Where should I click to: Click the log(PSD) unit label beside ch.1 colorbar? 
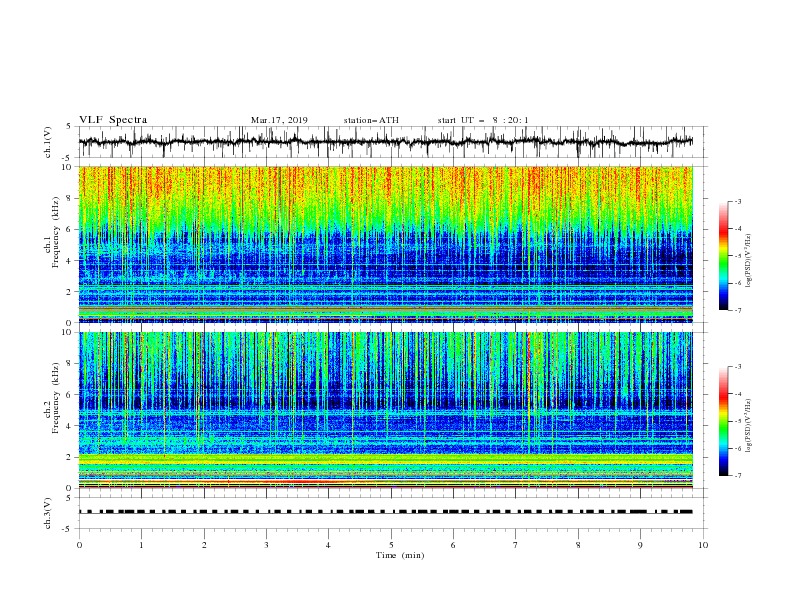[x=749, y=261]
